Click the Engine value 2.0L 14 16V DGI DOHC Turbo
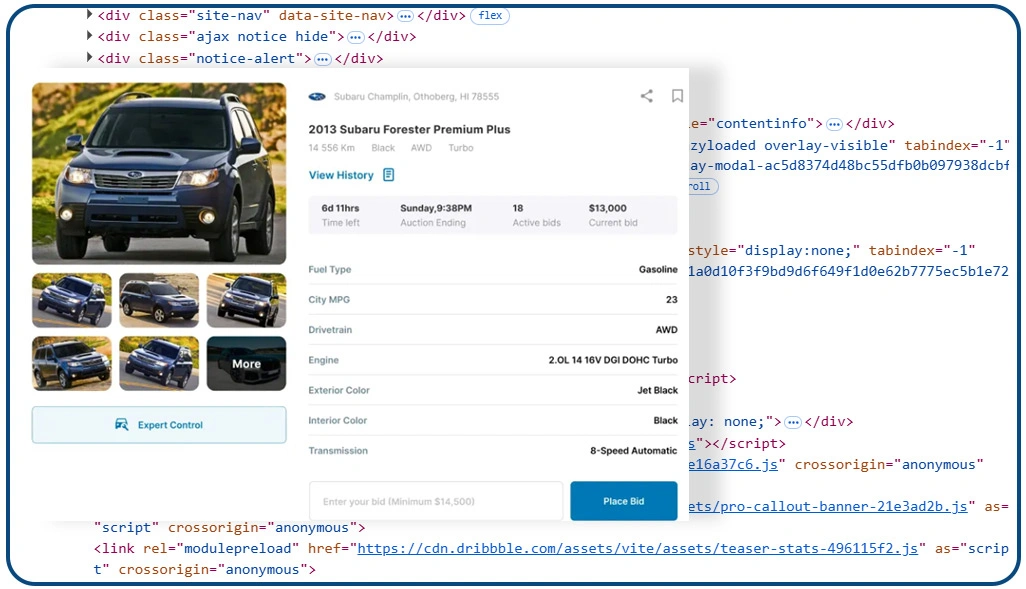This screenshot has width=1026, height=589. 613,360
